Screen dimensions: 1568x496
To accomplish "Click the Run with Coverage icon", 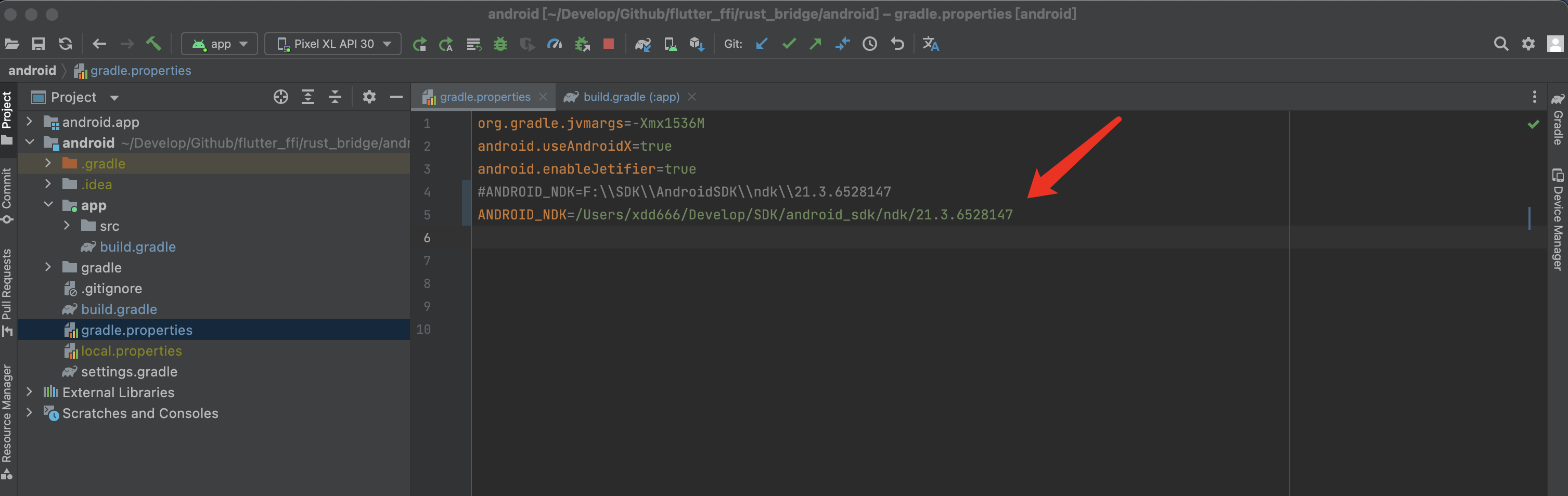I will pyautogui.click(x=527, y=44).
